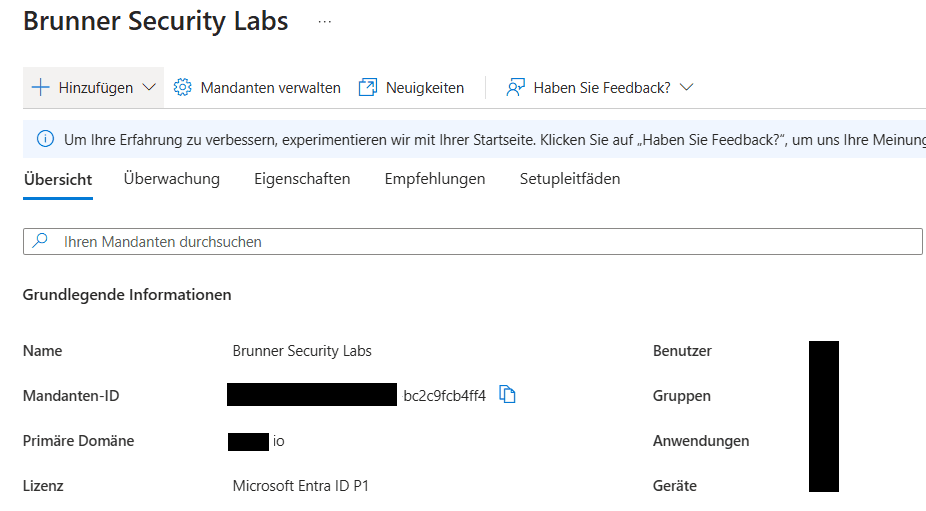Click the info icon in the banner
The width and height of the screenshot is (926, 511).
click(x=45, y=139)
